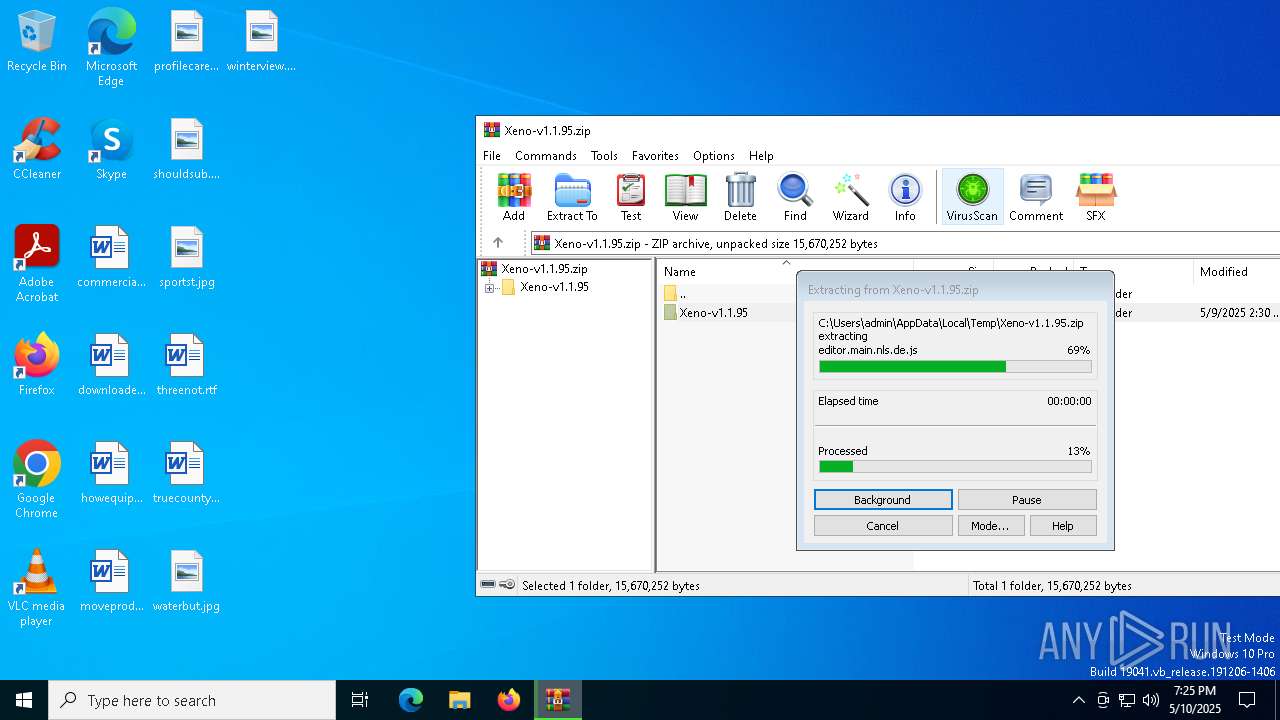Open CCleaner desktop shortcut

[x=37, y=150]
